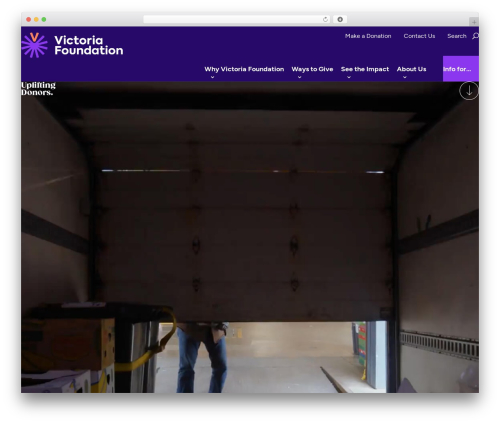Image resolution: width=500 pixels, height=423 pixels.
Task: Expand the chevron under About Us
Action: [405, 77]
